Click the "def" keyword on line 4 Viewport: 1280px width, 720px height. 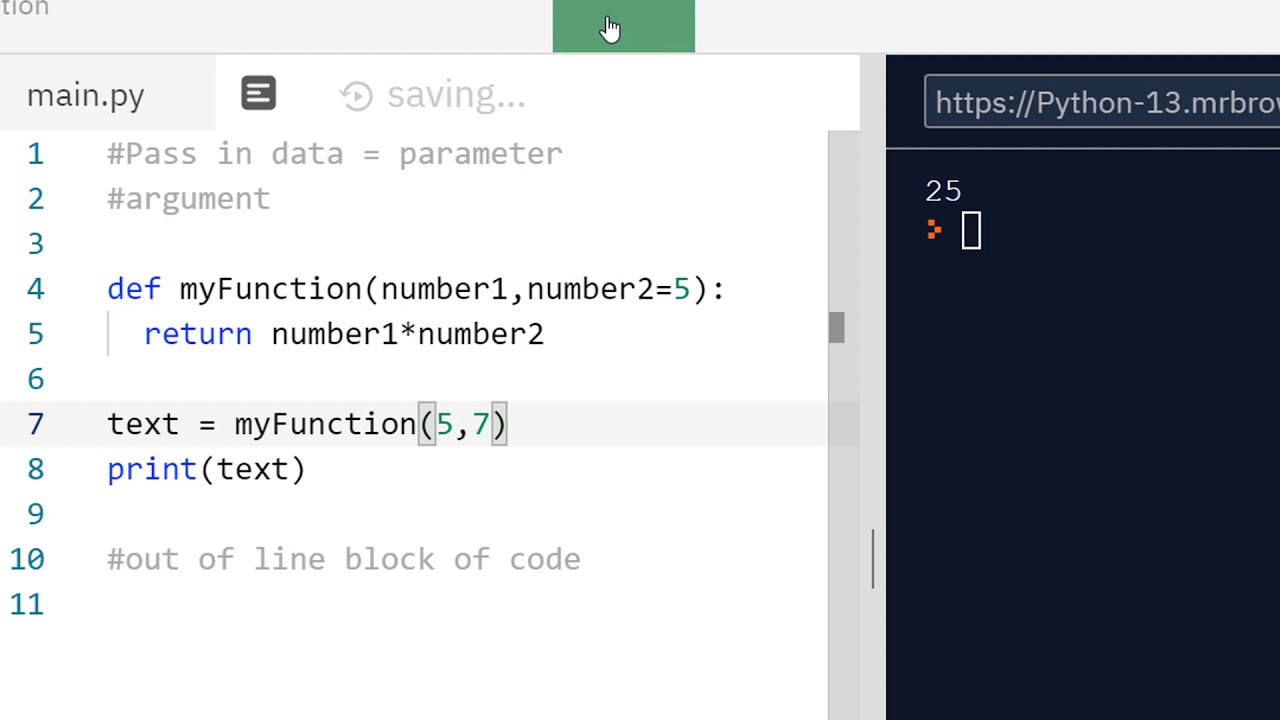point(133,289)
